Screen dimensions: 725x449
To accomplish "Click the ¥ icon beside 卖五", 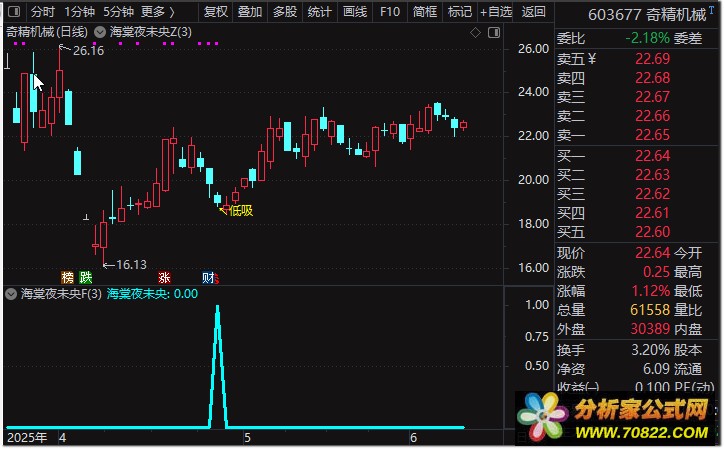I will point(591,59).
